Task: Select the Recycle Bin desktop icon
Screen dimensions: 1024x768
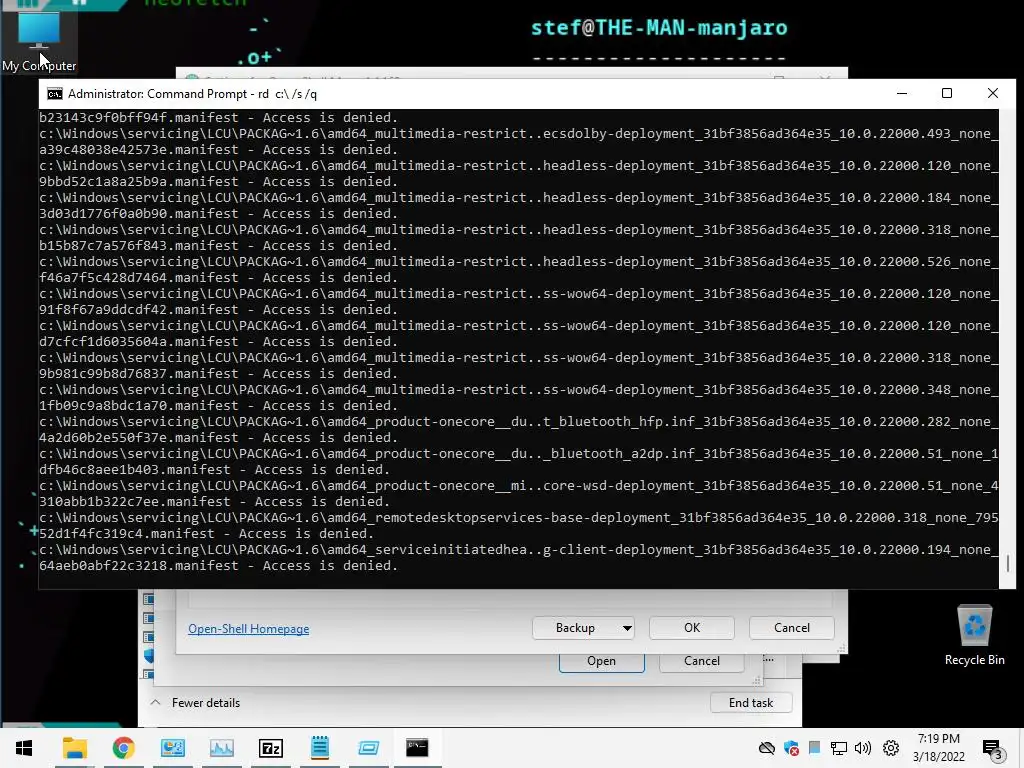Action: [x=974, y=635]
